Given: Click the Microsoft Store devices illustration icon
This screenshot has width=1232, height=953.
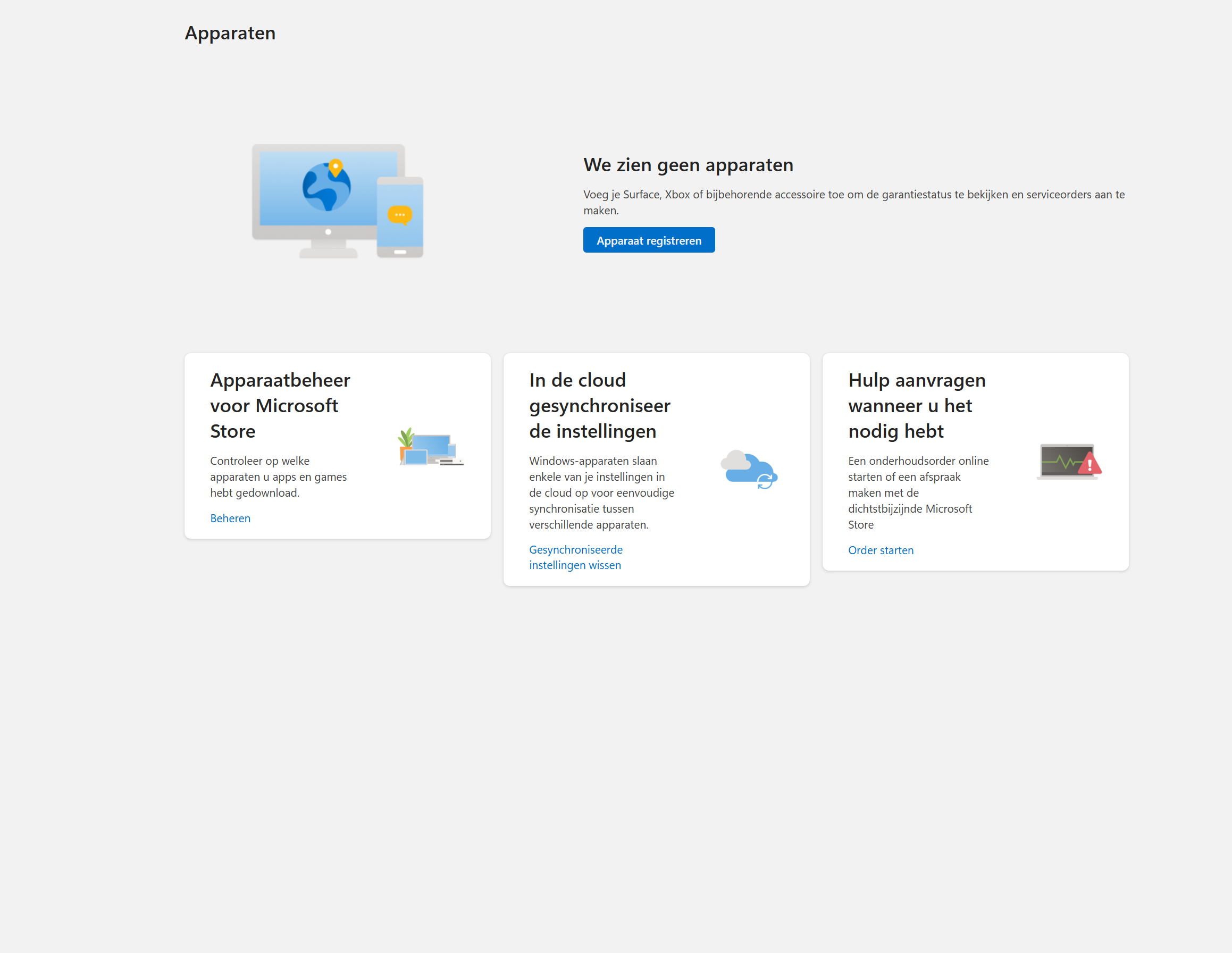Looking at the screenshot, I should [431, 447].
